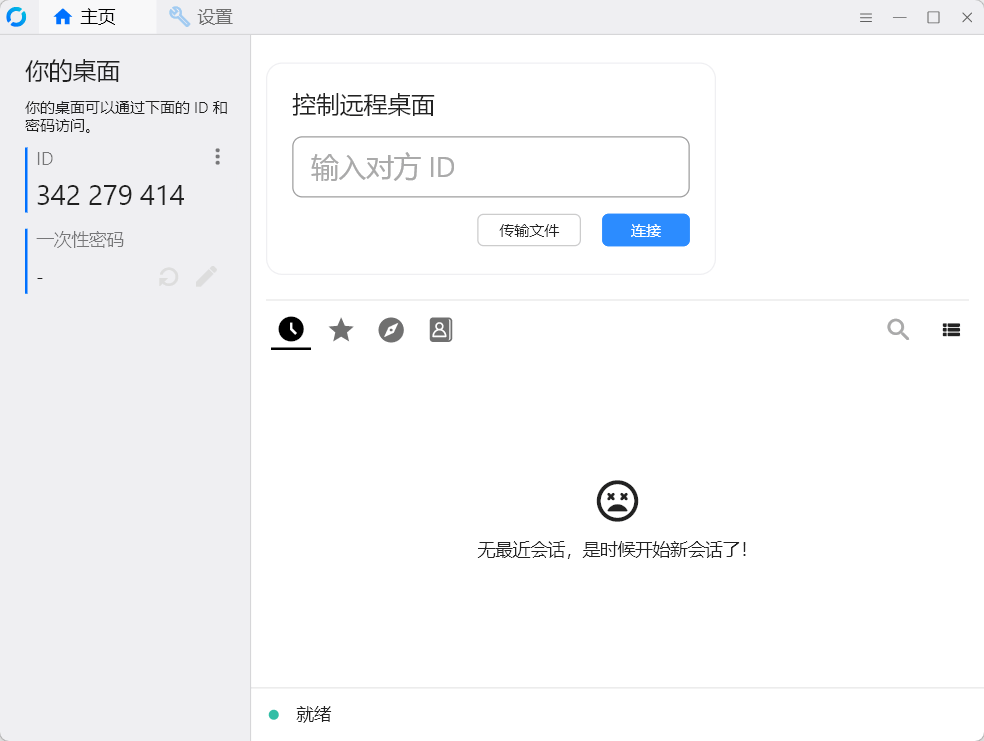
Task: Switch to the 设置 tab
Action: pyautogui.click(x=201, y=17)
